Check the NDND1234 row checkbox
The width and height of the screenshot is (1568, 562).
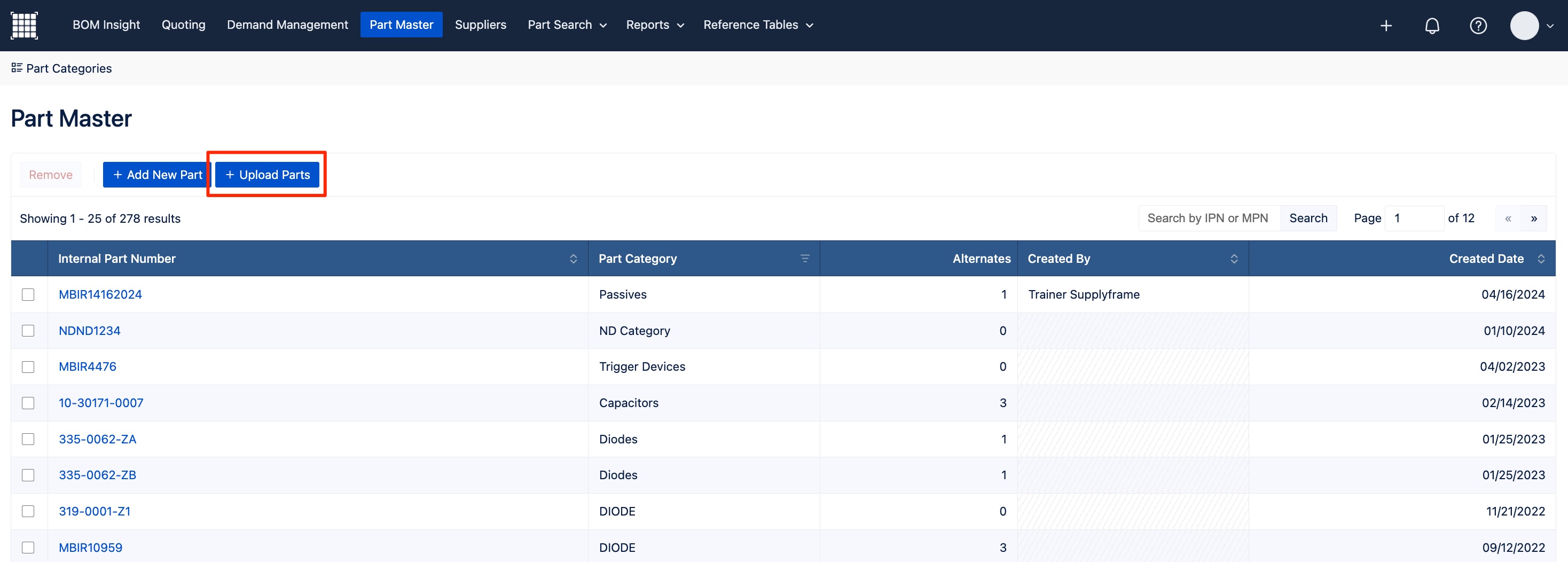28,331
